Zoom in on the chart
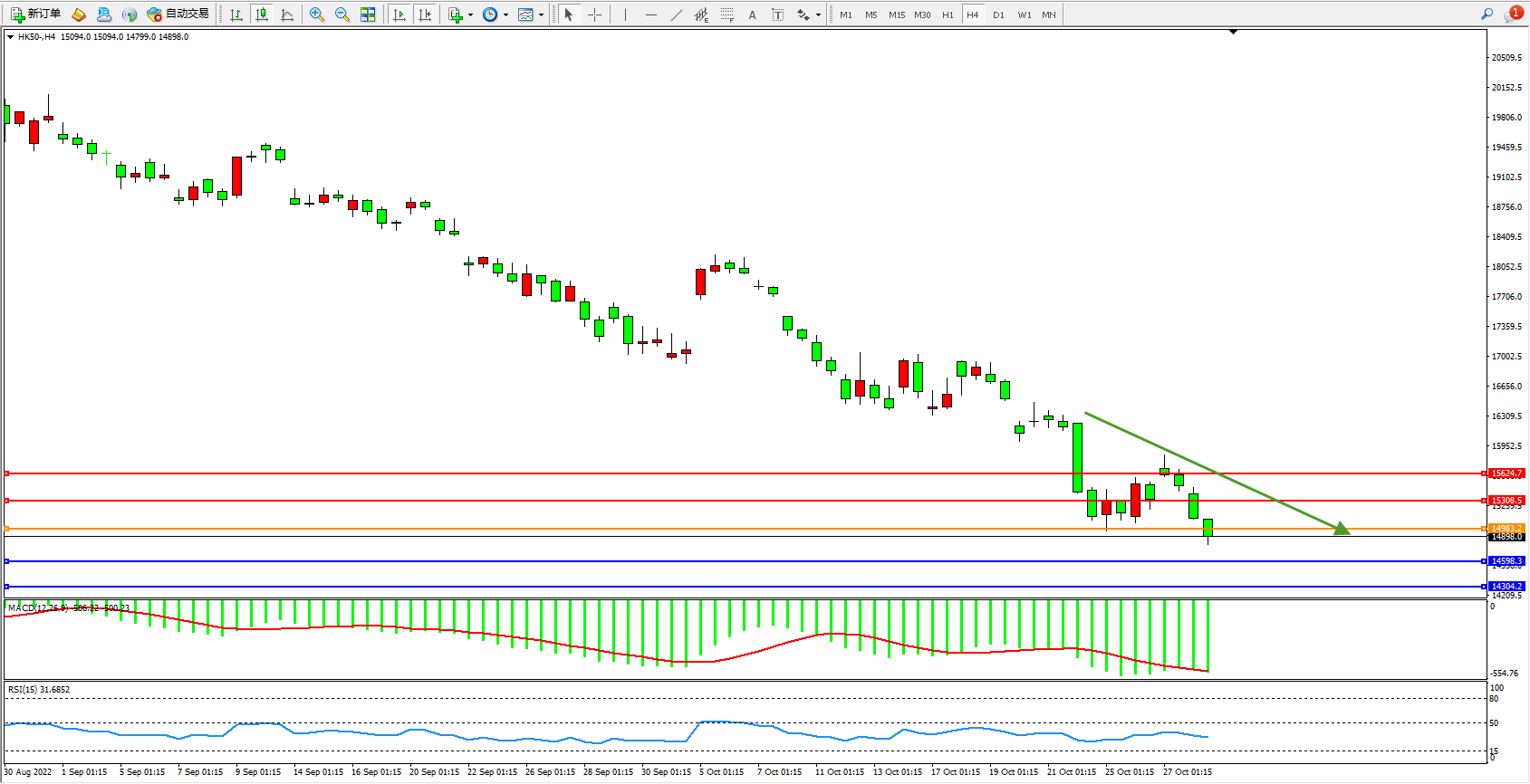The height and width of the screenshot is (784, 1530). click(x=316, y=14)
